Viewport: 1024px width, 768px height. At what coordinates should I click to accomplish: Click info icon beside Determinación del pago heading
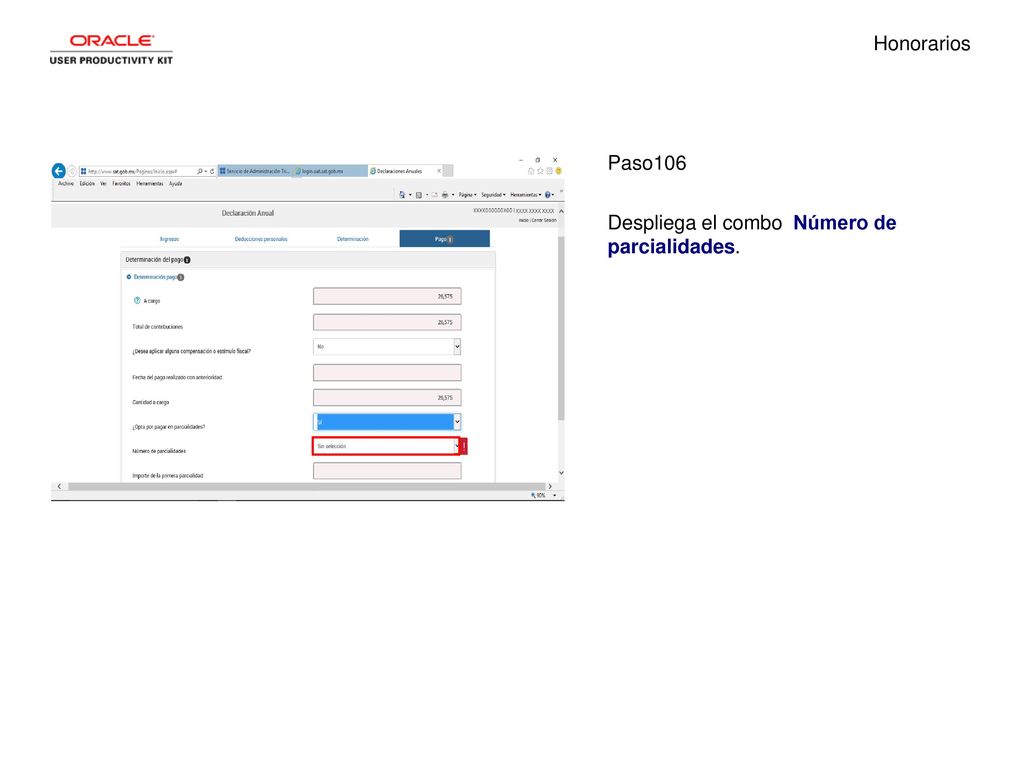pos(187,260)
